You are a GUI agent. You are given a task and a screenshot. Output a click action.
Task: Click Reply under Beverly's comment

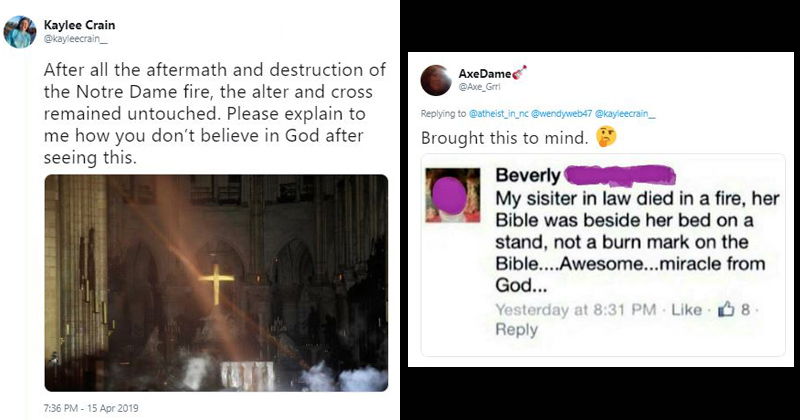click(516, 330)
